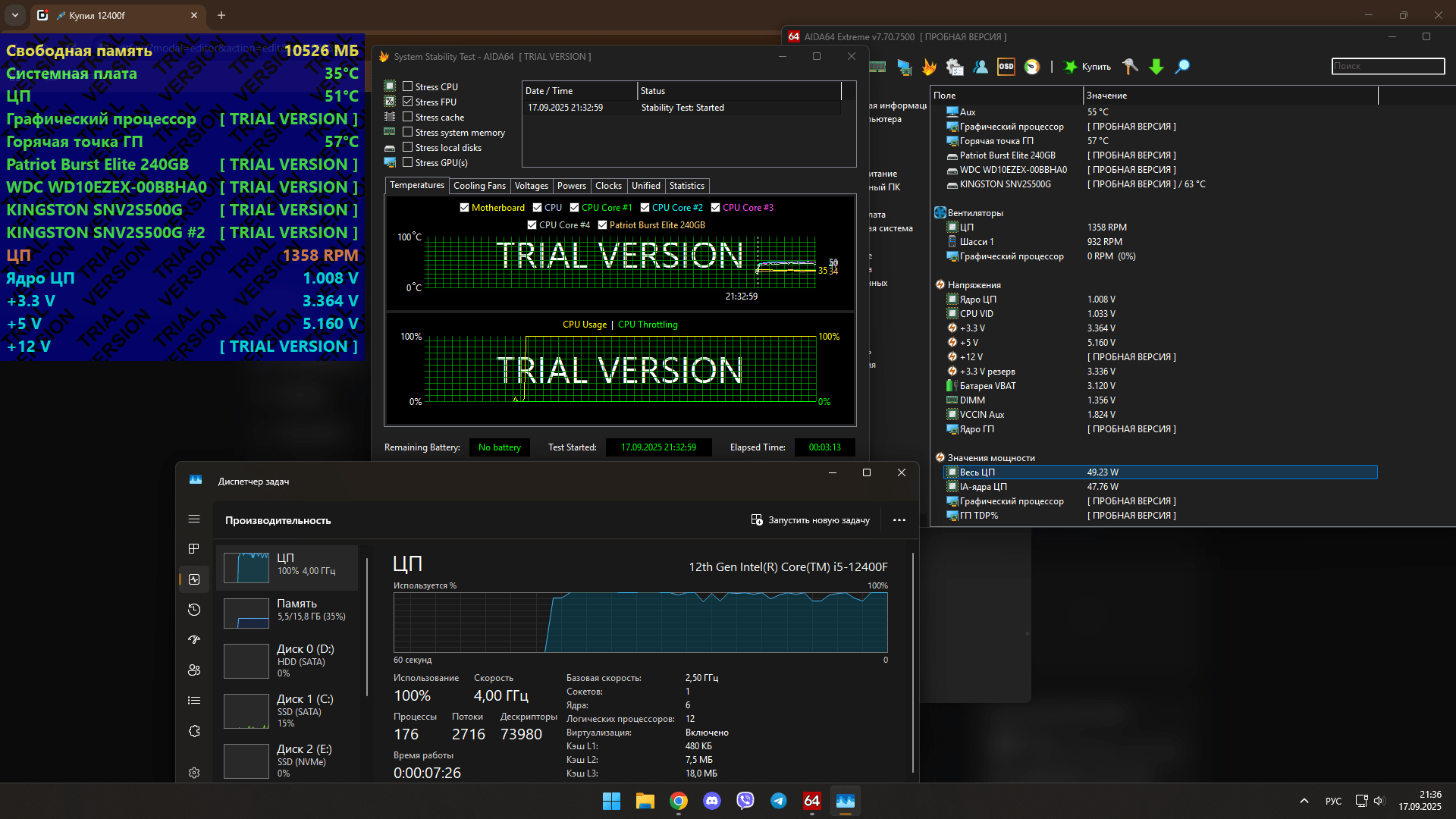Open Services puzzle icon in Task Manager
The width and height of the screenshot is (1456, 819).
(194, 731)
